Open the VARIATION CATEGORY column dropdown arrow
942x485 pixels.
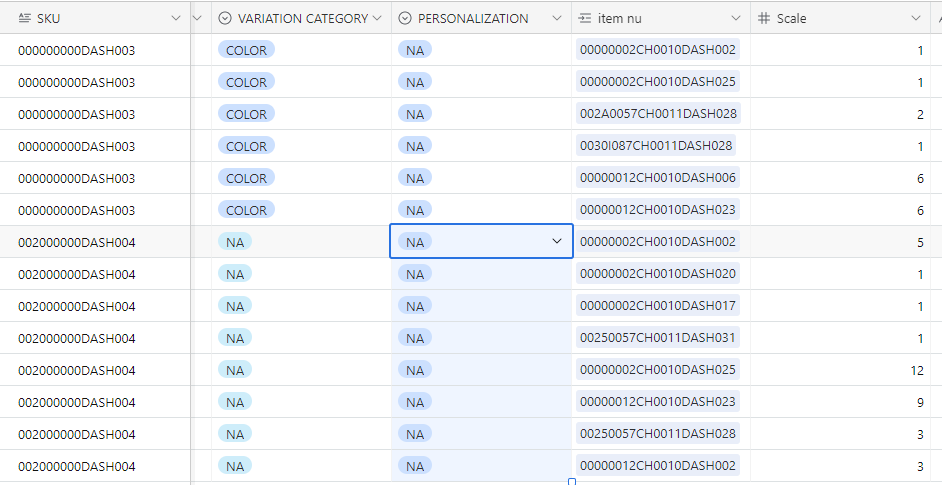[x=377, y=19]
